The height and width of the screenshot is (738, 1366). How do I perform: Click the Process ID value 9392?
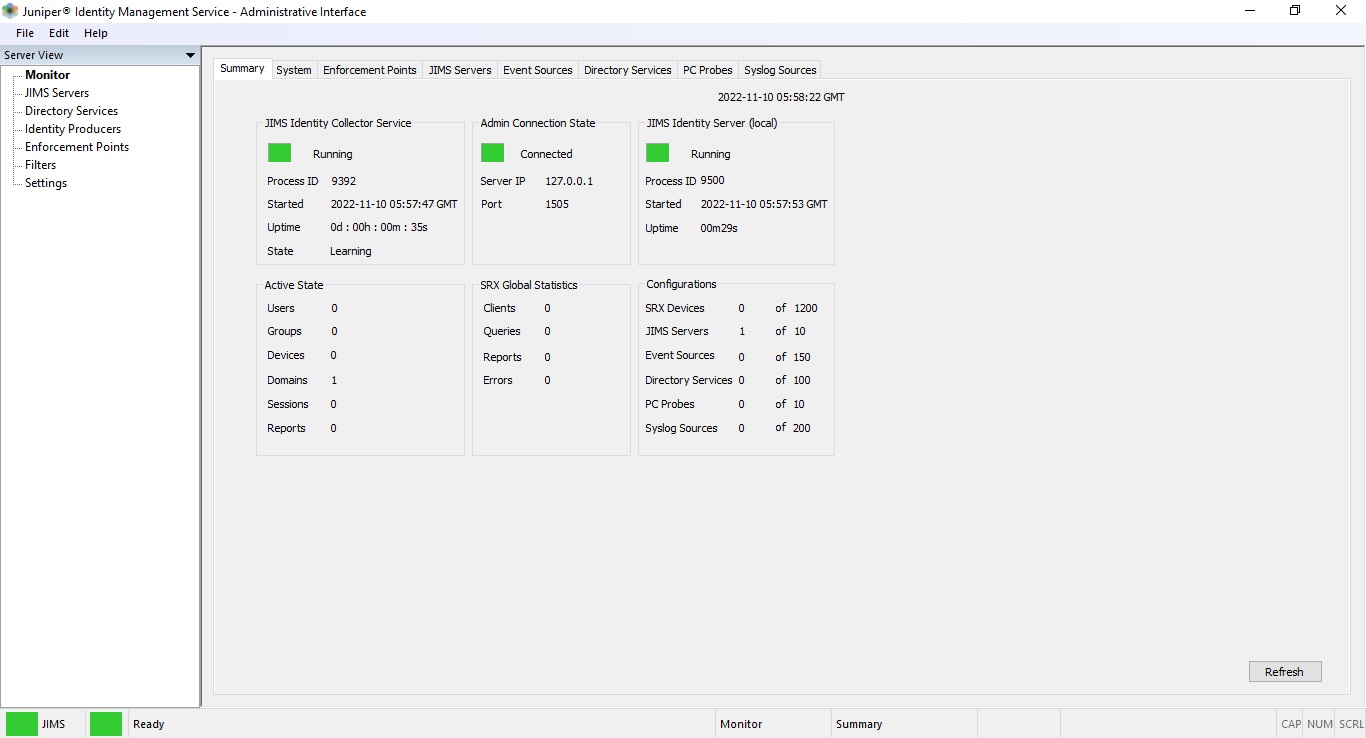[x=344, y=181]
